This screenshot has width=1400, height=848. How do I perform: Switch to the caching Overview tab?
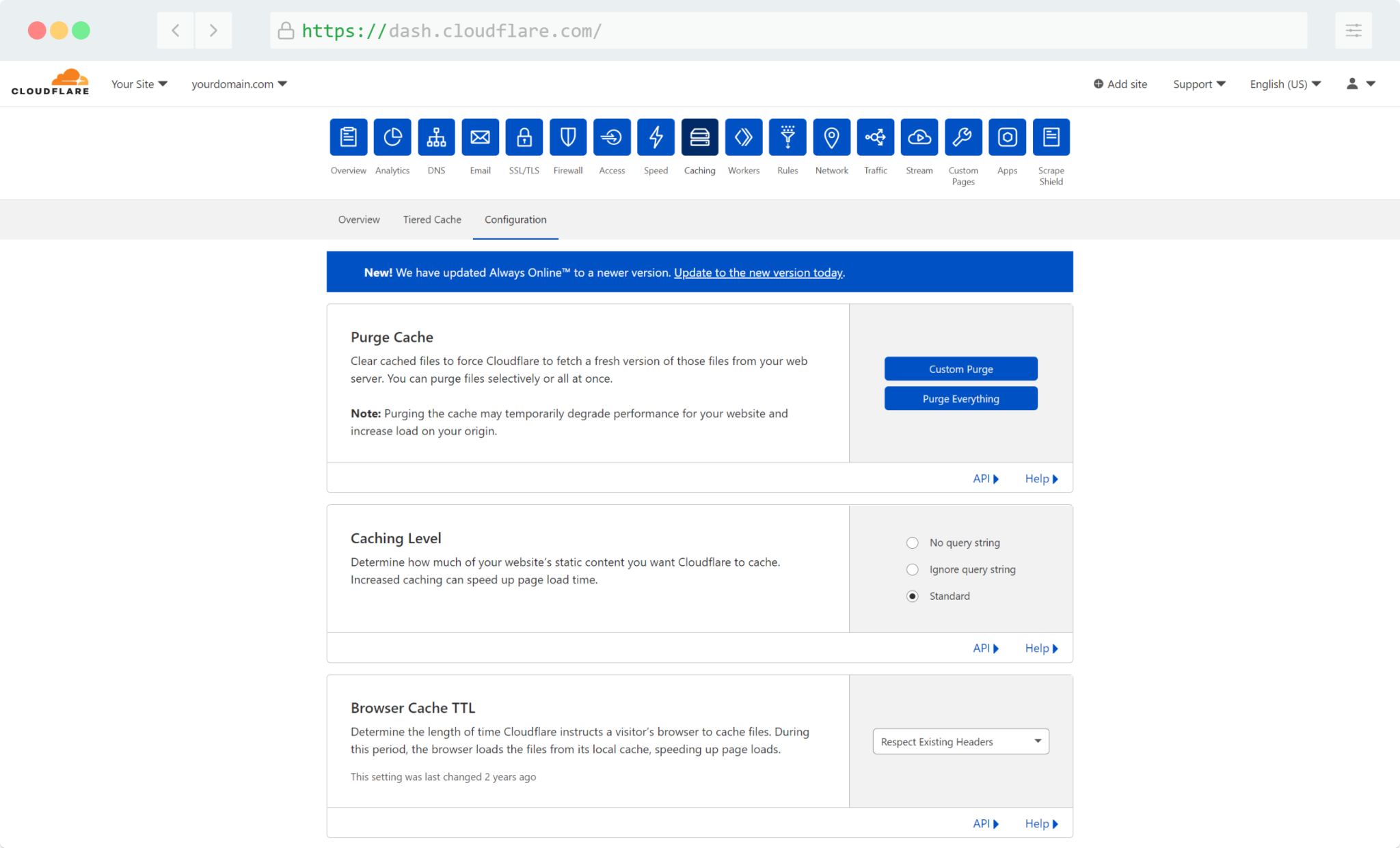359,219
